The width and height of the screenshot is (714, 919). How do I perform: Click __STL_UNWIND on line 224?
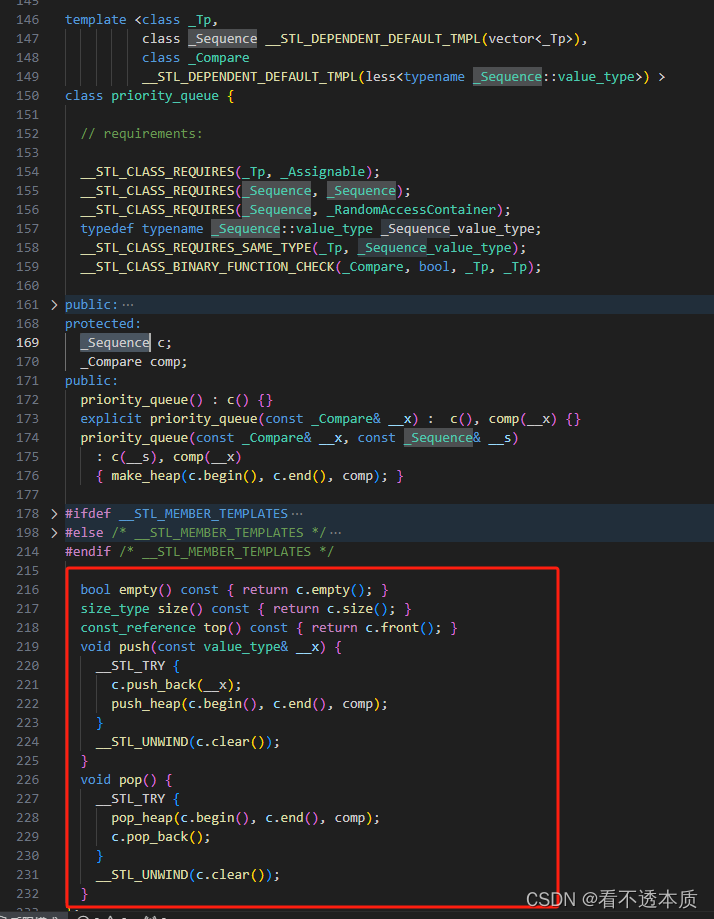click(x=142, y=742)
